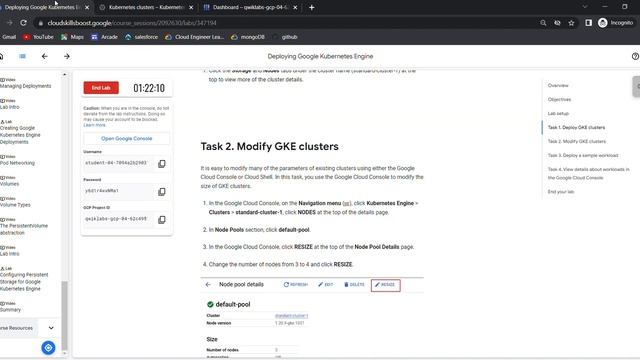Expand the Course Resources section
The width and height of the screenshot is (640, 360).
51,328
